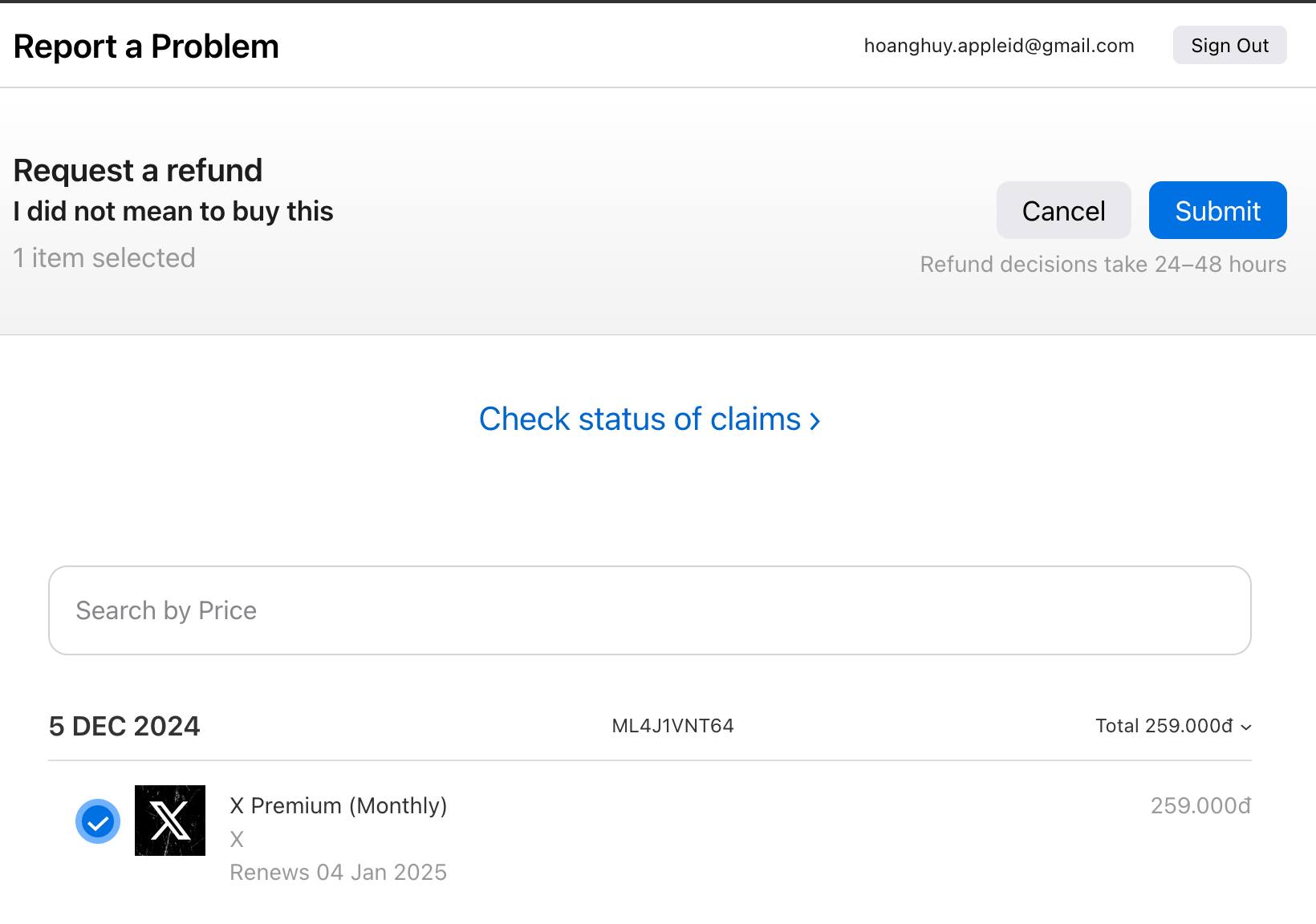
Task: Click the "1 item selected" label
Action: click(104, 257)
